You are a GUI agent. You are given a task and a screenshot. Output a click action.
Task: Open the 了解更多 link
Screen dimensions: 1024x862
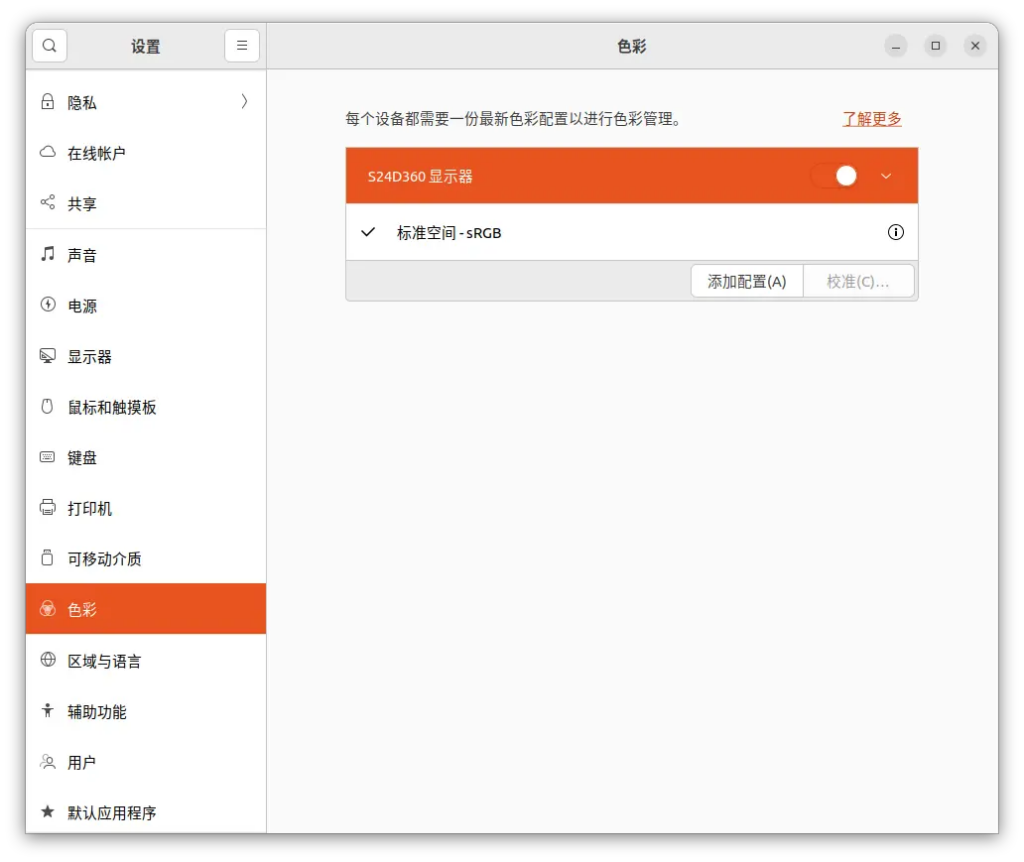pyautogui.click(x=871, y=119)
